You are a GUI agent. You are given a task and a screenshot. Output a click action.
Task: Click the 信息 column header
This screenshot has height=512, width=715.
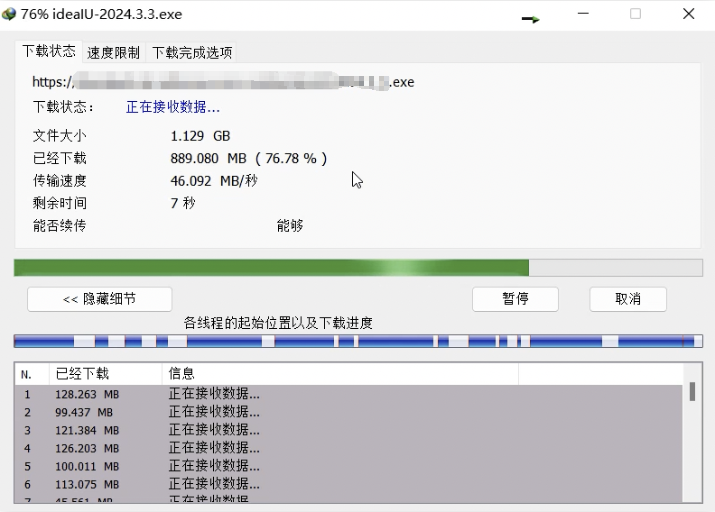(339, 374)
